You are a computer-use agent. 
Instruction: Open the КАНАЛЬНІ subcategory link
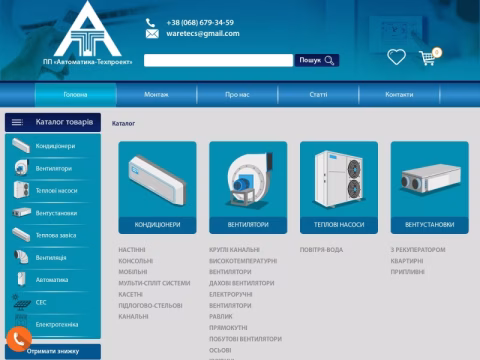pyautogui.click(x=133, y=317)
